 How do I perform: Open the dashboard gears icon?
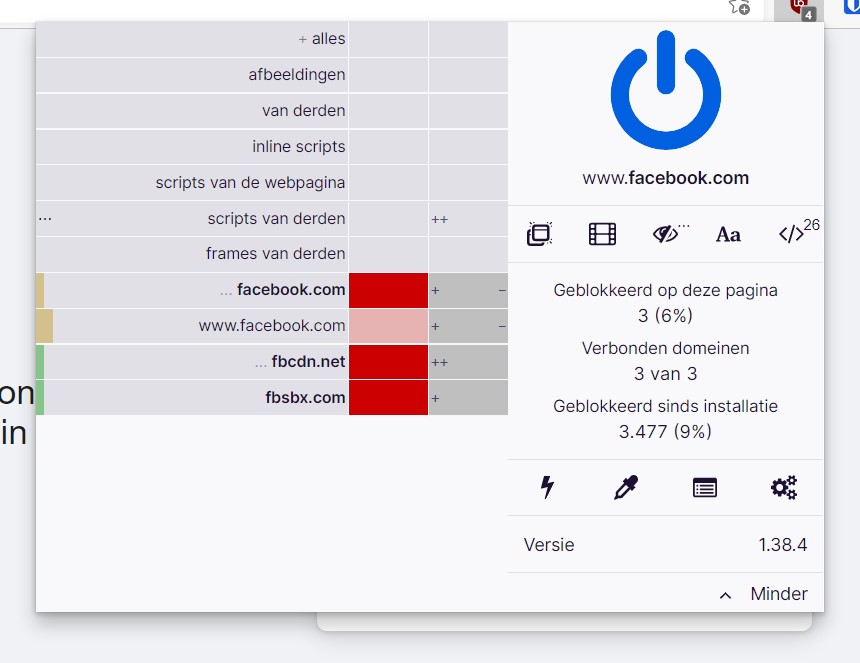point(784,487)
